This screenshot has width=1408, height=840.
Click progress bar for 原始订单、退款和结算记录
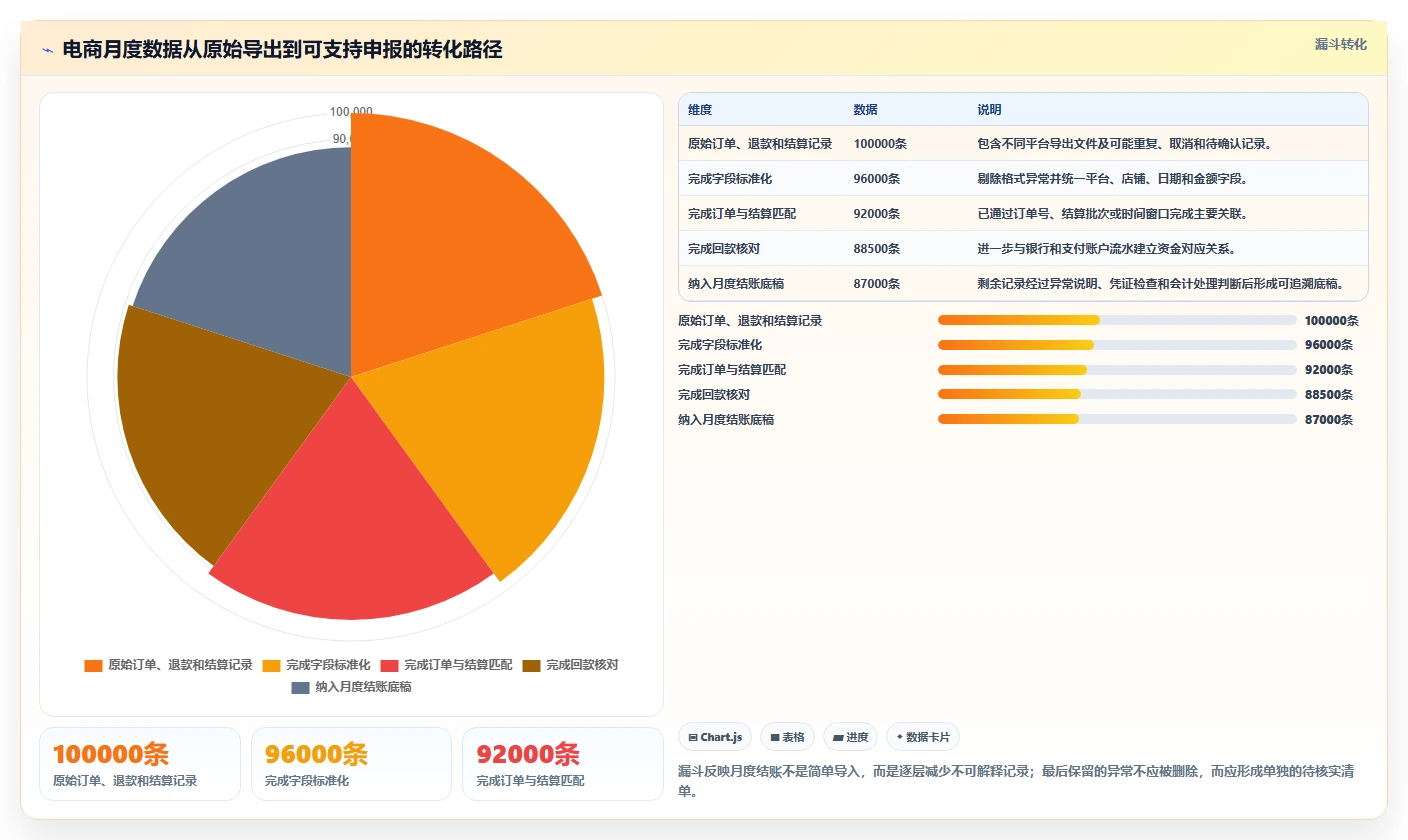pyautogui.click(x=1117, y=320)
